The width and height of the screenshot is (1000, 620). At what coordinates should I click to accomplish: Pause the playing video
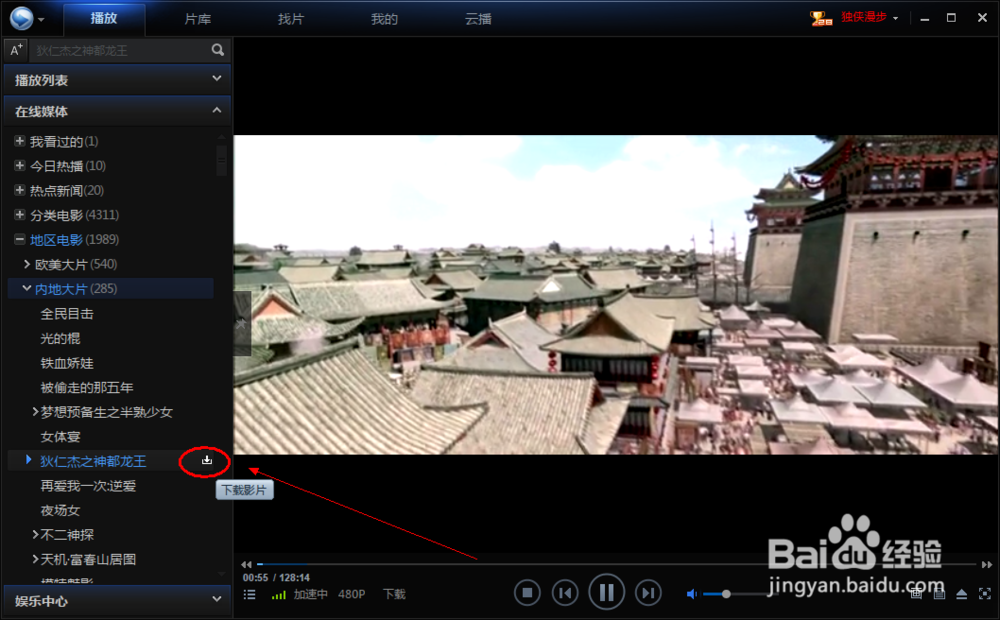coord(607,593)
